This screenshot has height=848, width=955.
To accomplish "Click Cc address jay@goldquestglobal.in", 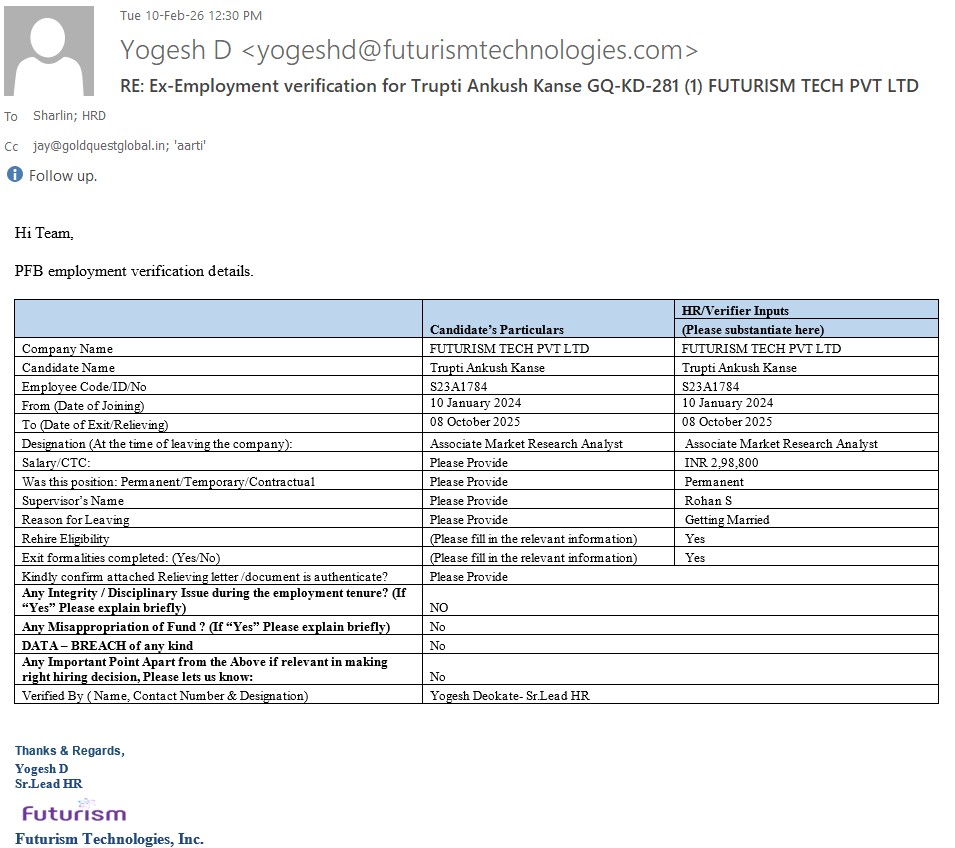I will coord(99,146).
